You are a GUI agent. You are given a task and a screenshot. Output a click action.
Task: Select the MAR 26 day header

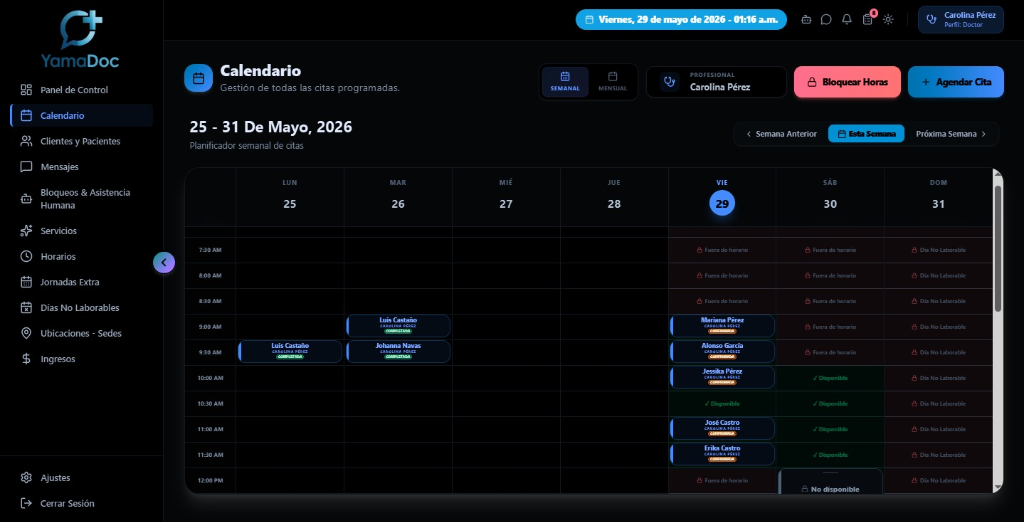(x=398, y=197)
